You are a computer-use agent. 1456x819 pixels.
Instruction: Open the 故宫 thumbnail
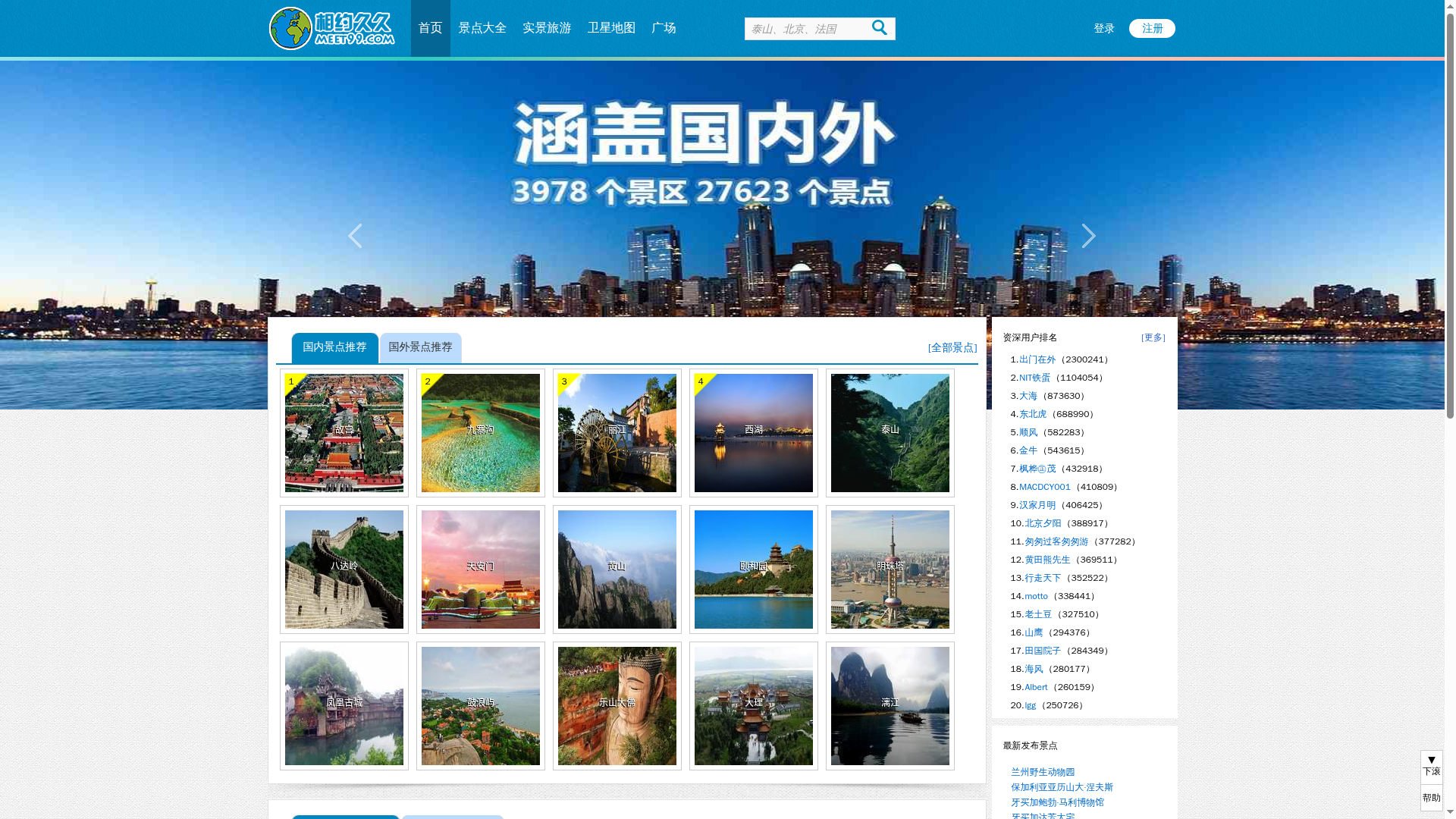click(344, 433)
